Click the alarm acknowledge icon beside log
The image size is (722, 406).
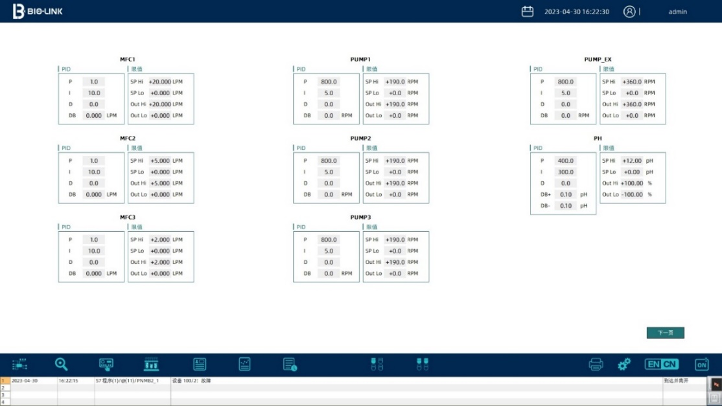tap(715, 384)
